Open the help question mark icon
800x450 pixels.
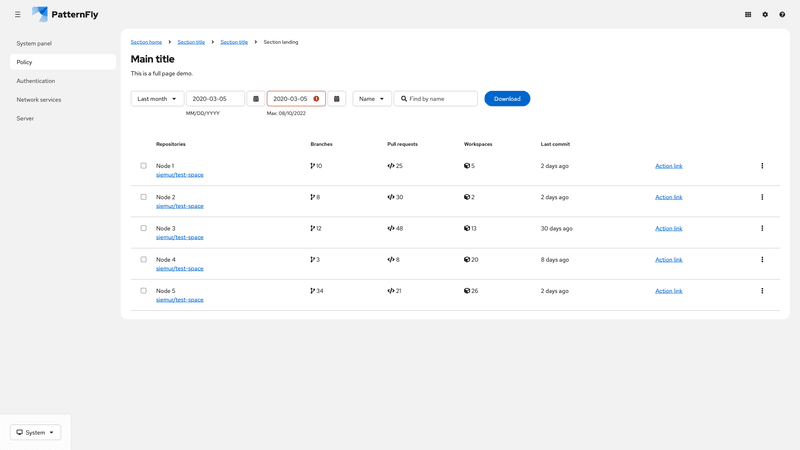click(782, 14)
